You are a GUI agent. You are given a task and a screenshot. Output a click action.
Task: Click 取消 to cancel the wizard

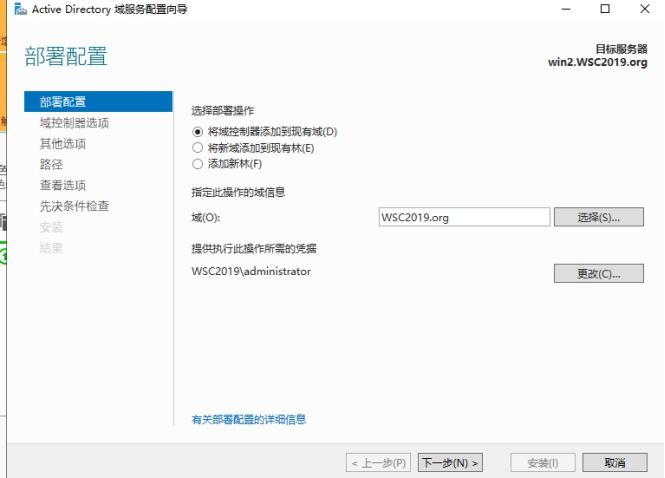(615, 463)
